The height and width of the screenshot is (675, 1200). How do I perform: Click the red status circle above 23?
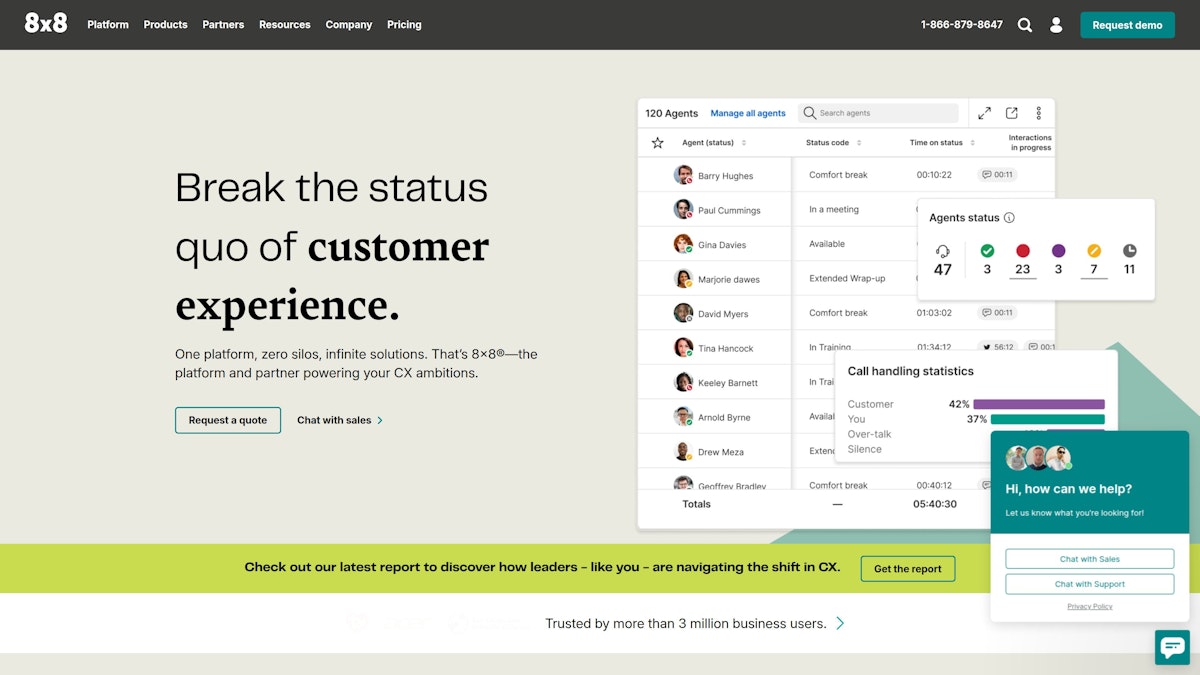click(1023, 251)
